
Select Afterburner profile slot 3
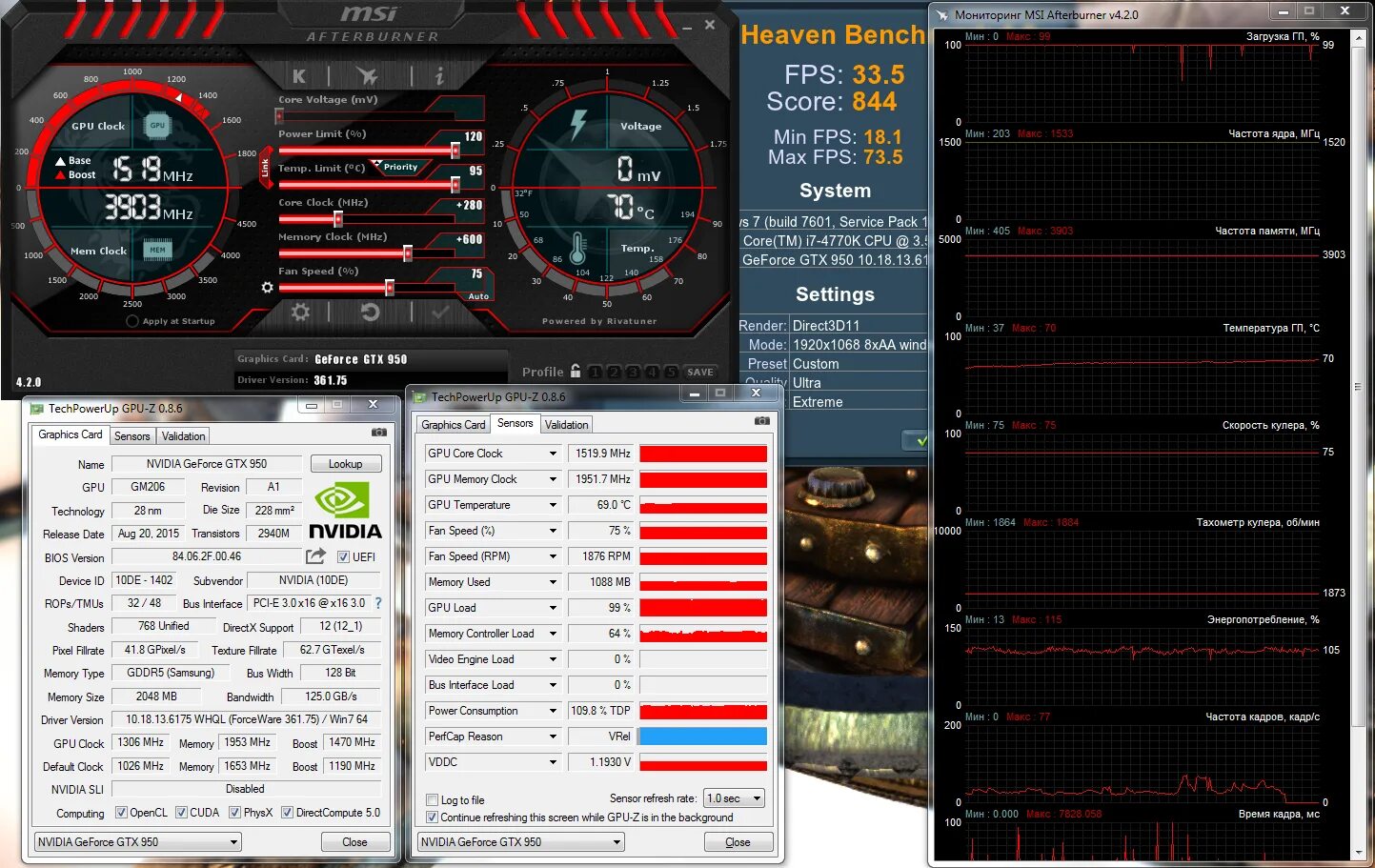633,372
